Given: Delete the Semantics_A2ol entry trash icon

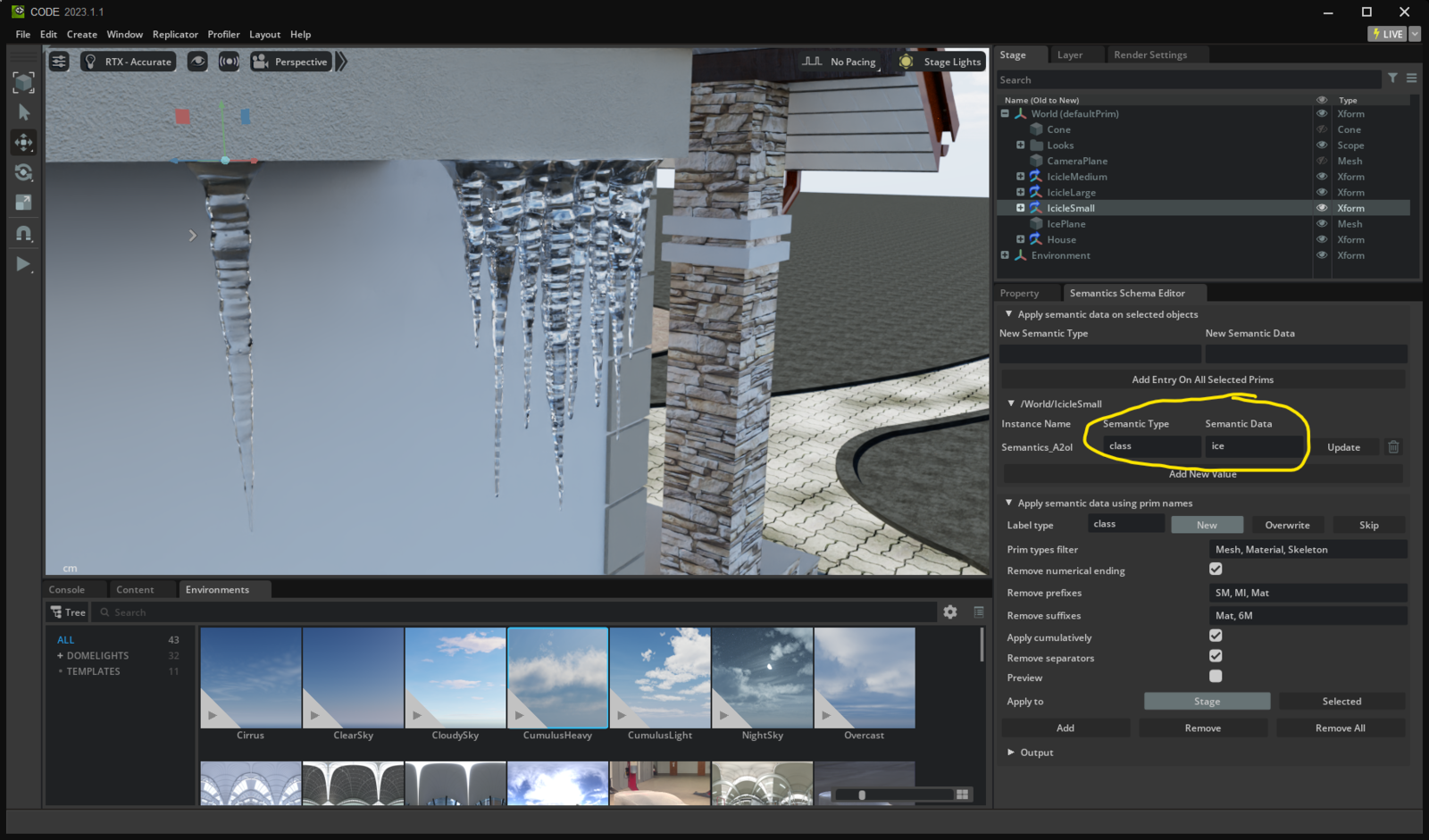Looking at the screenshot, I should point(1393,447).
